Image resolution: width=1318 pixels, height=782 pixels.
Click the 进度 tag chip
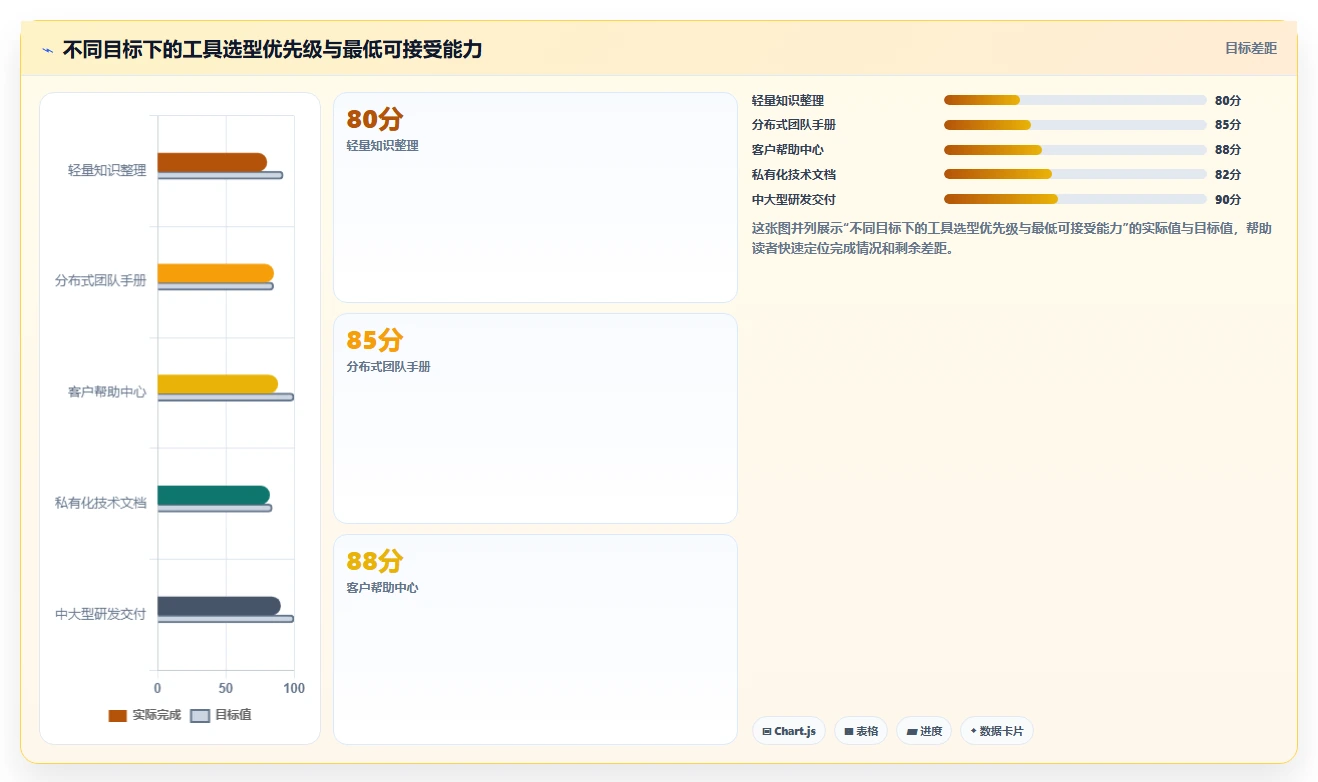[x=924, y=731]
